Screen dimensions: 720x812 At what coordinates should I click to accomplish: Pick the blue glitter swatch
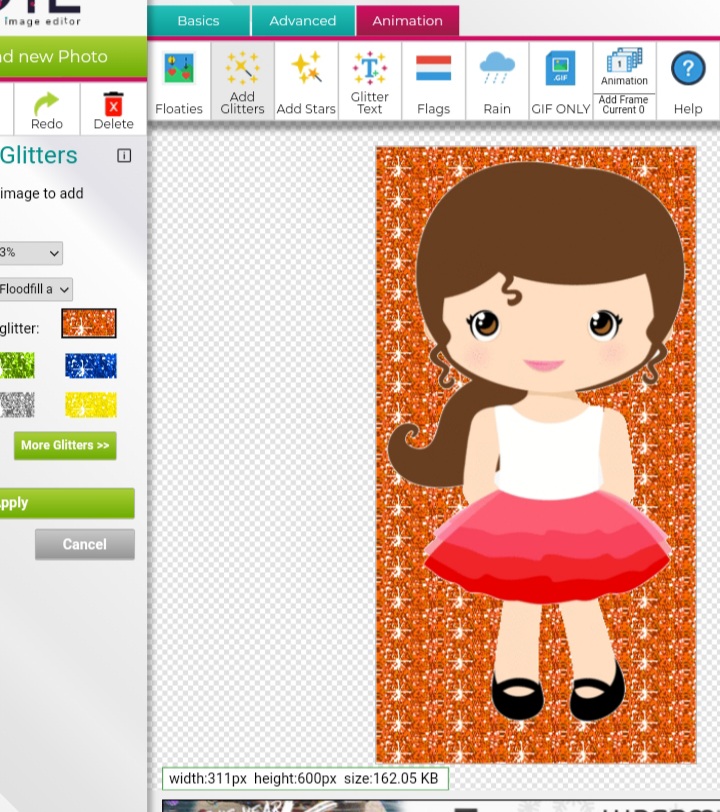(90, 366)
